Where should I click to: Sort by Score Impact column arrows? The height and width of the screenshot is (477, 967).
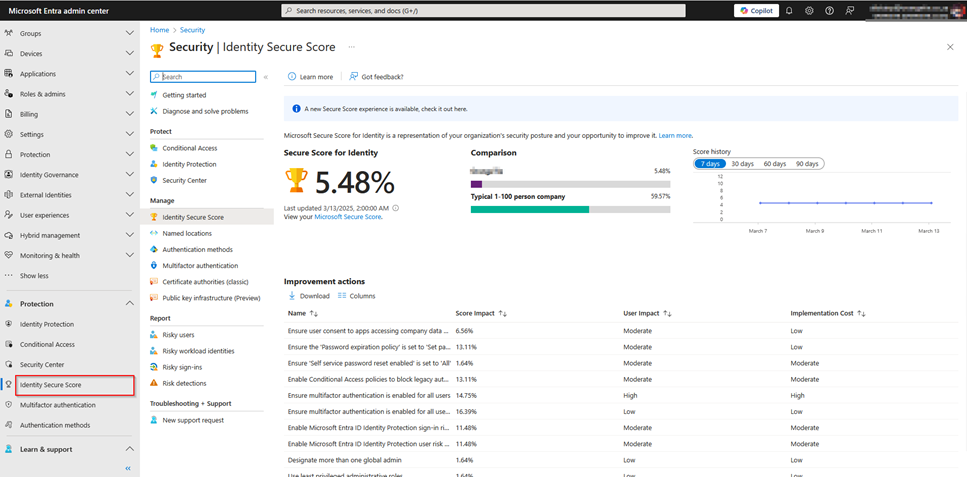503,313
